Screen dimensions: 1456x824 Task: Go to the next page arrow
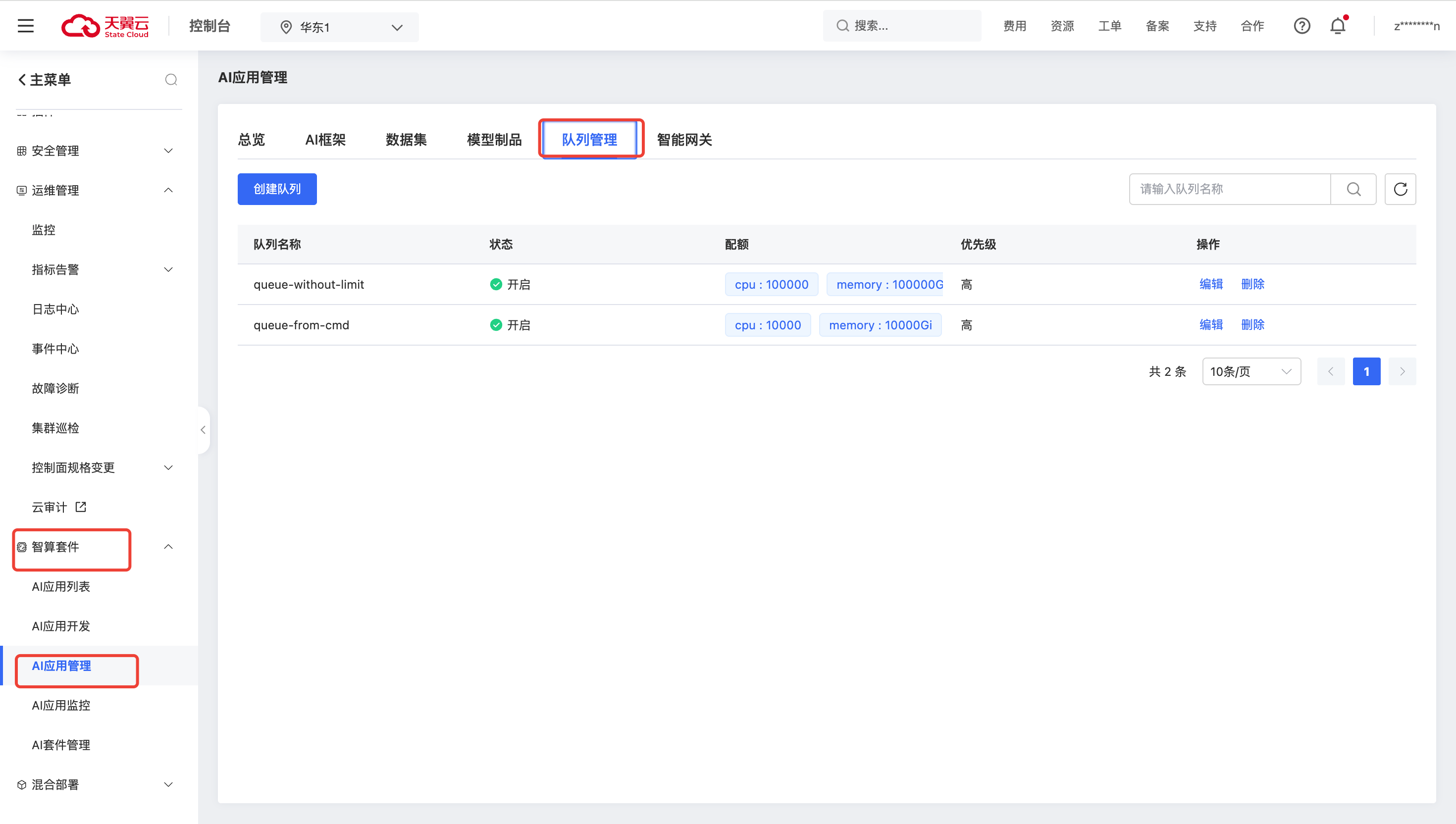pos(1402,371)
